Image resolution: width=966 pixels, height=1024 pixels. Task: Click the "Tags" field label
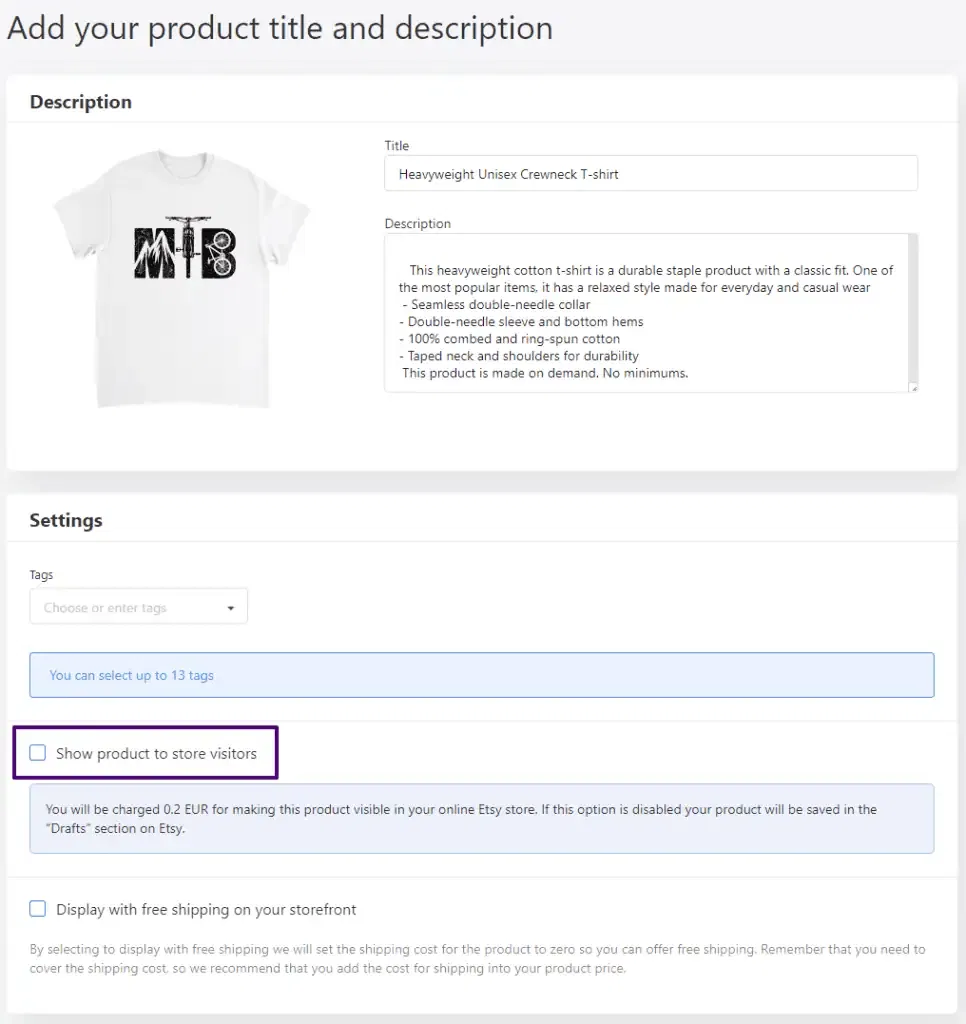point(41,574)
